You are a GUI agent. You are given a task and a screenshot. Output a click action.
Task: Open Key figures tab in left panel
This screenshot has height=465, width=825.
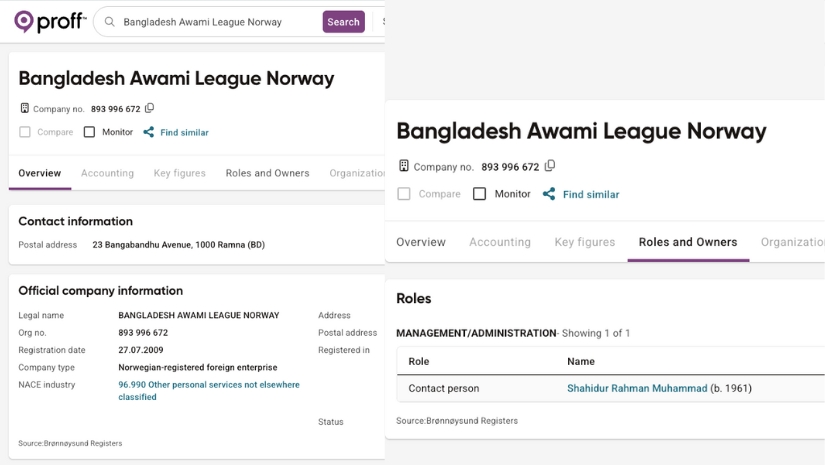point(179,173)
